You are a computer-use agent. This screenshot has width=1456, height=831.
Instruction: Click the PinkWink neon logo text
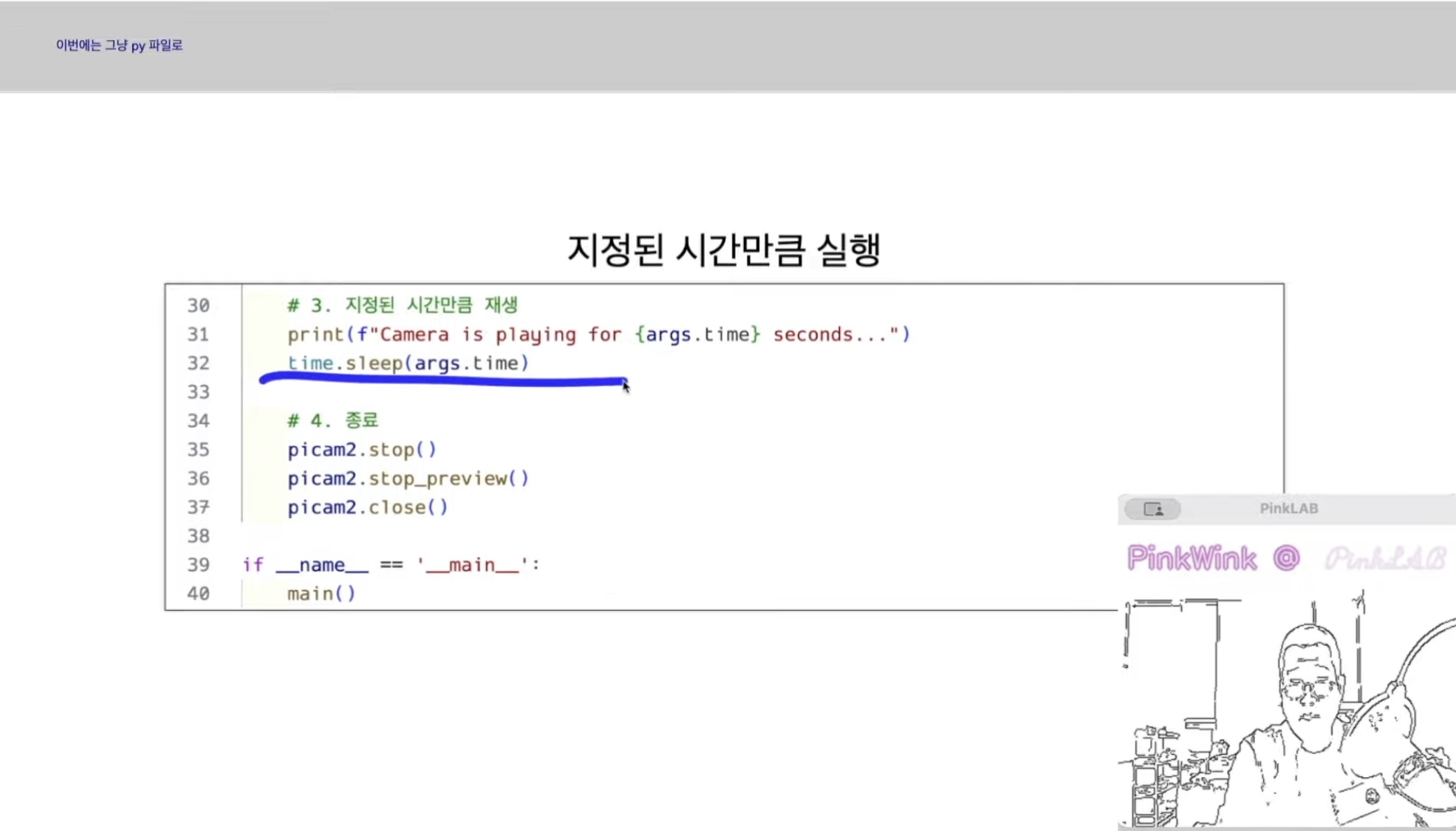coord(1192,558)
